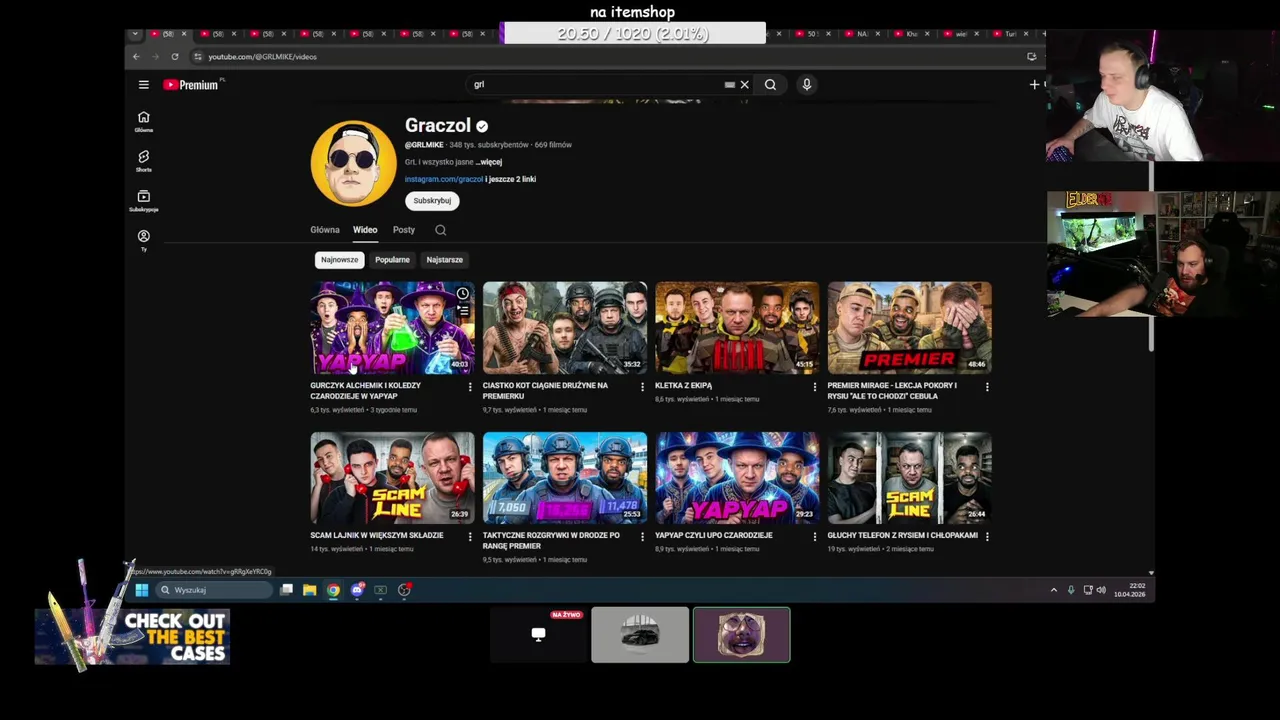This screenshot has width=1280, height=720.
Task: Go back with the browser back arrow
Action: 137,57
